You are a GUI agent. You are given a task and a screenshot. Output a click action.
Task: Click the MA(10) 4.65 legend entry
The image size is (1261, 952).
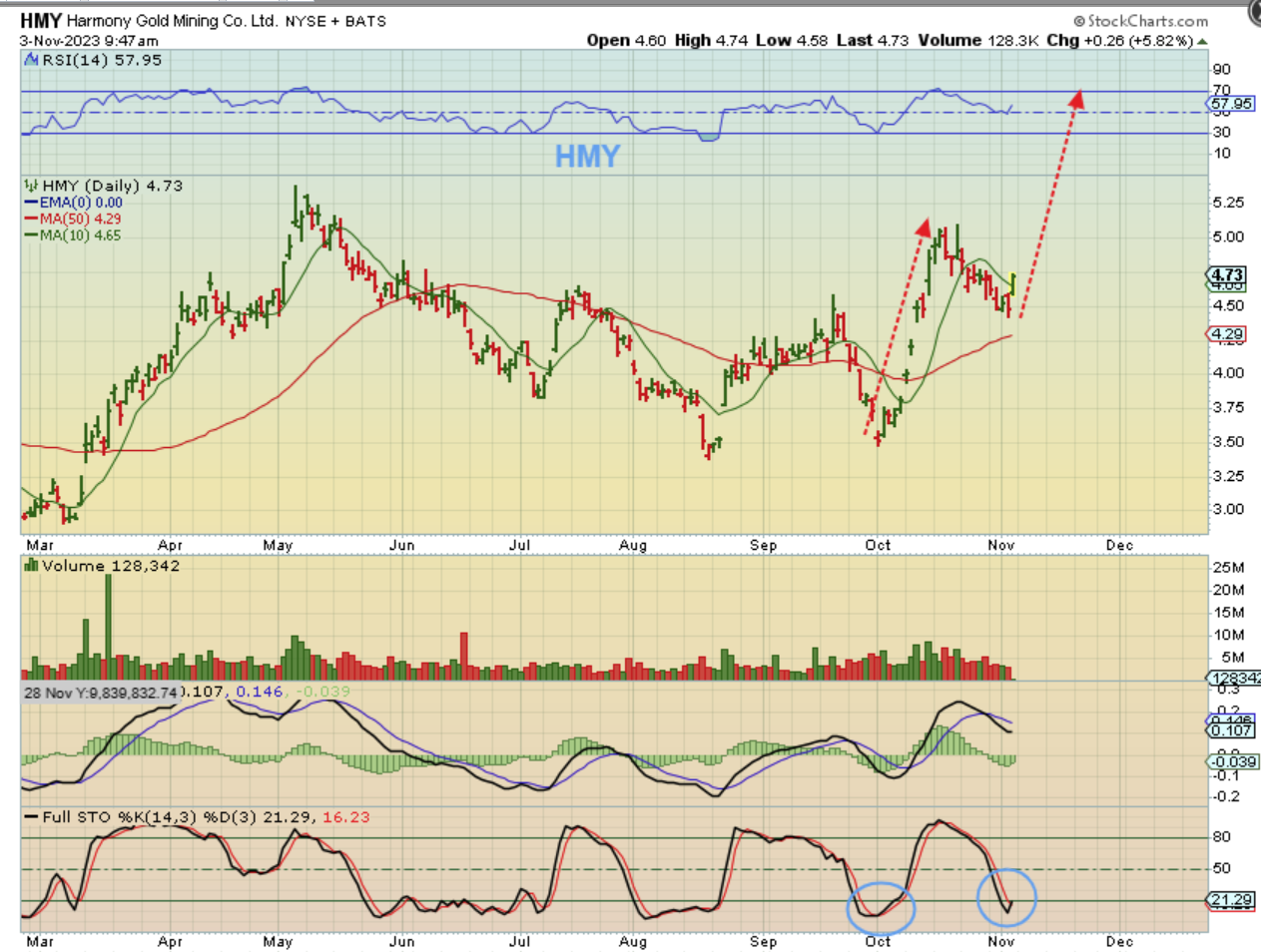click(x=80, y=237)
